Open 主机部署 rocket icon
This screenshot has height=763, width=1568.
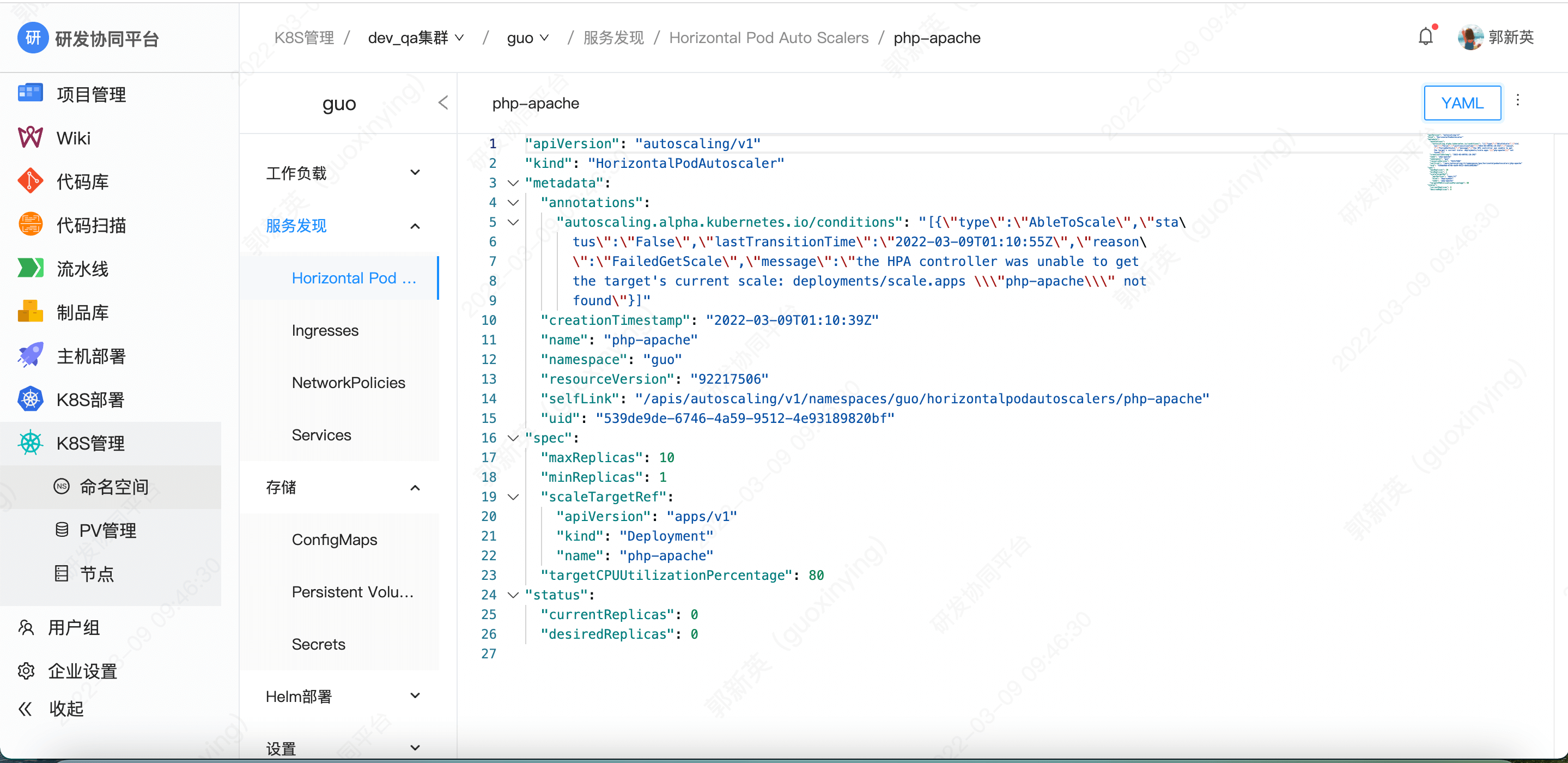point(30,356)
